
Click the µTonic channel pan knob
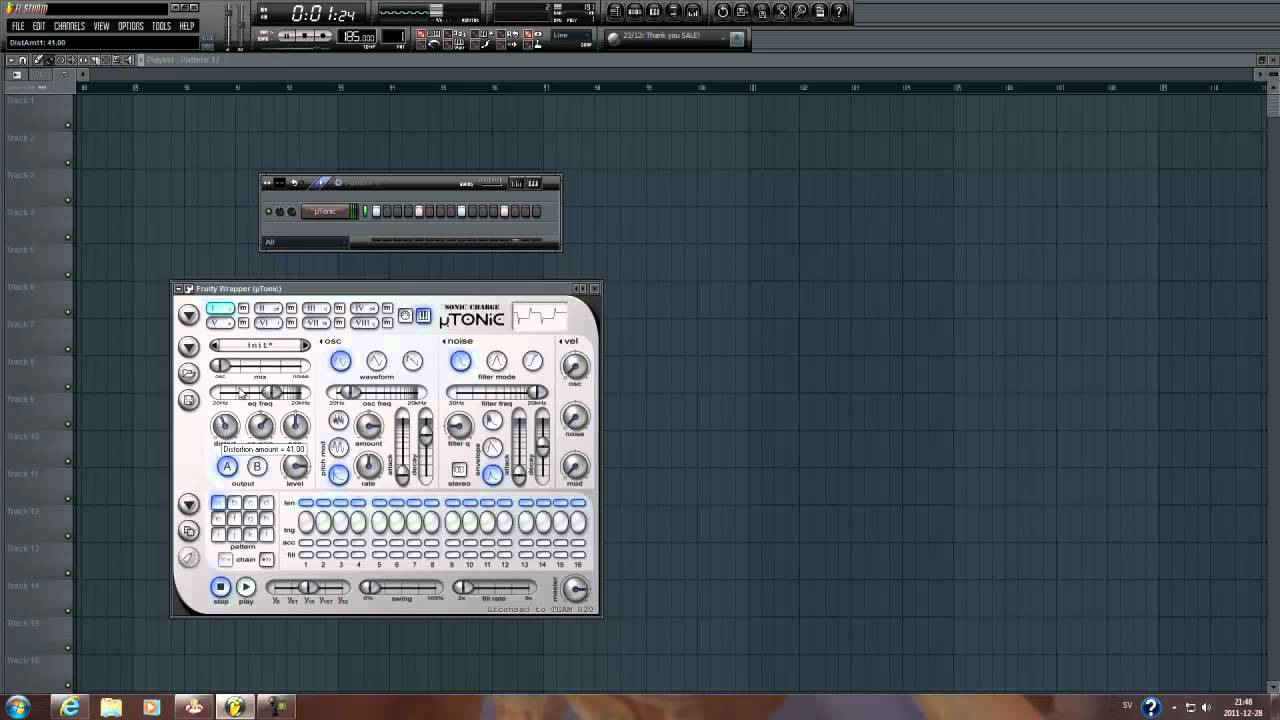coord(280,211)
